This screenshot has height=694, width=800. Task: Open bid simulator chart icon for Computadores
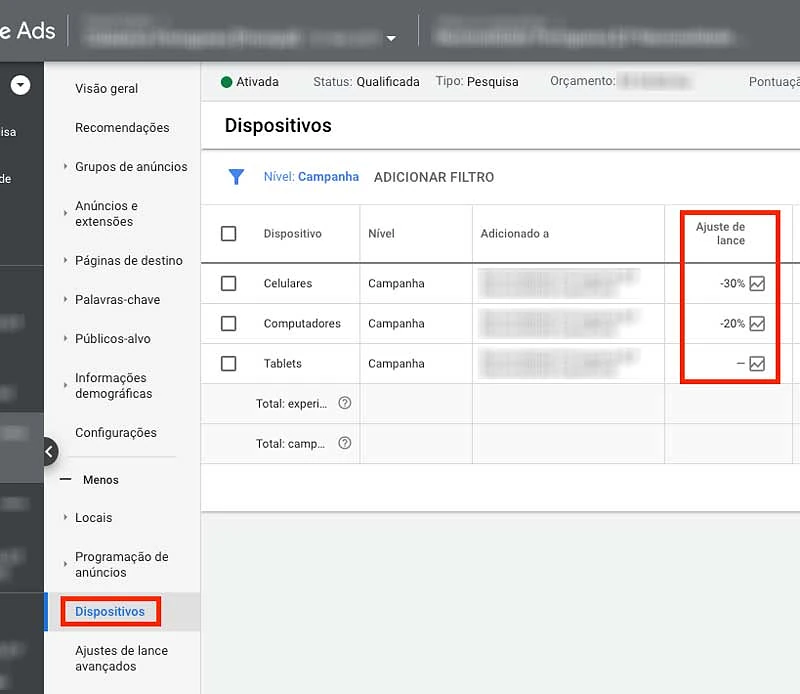pos(757,323)
